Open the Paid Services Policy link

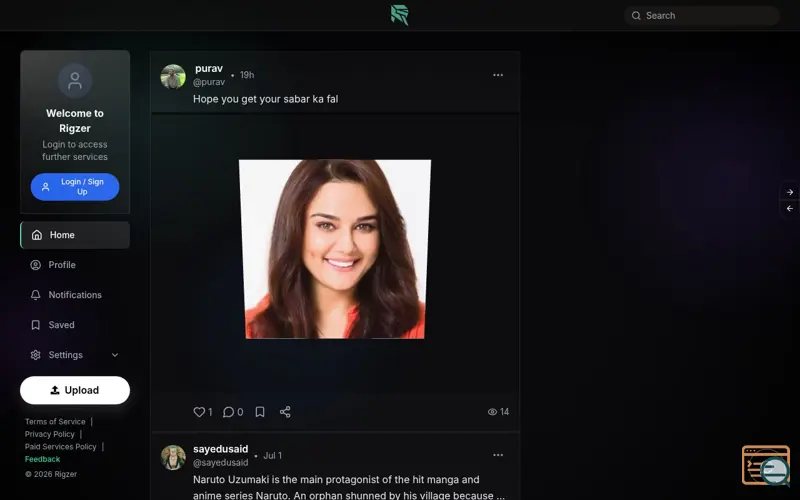61,446
